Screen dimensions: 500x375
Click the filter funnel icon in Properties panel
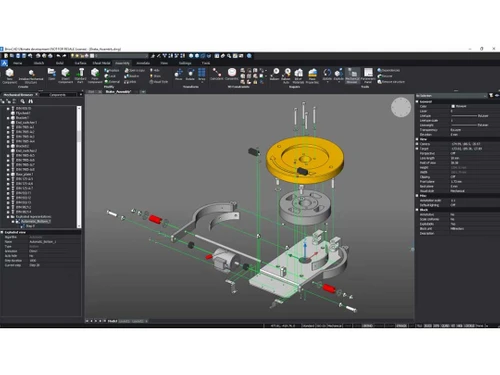click(x=491, y=96)
